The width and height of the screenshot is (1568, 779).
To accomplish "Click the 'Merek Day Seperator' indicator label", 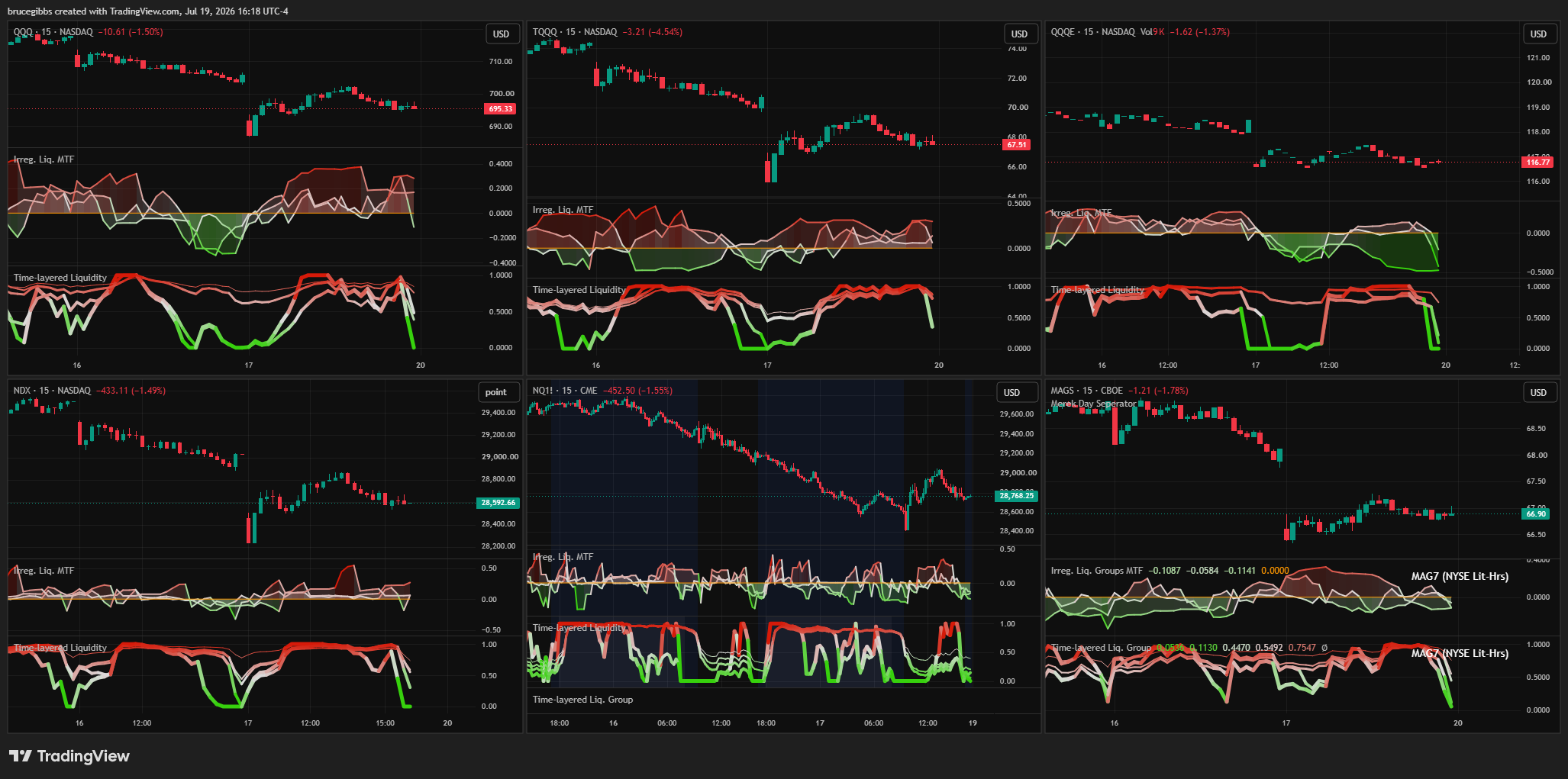I will 1094,404.
